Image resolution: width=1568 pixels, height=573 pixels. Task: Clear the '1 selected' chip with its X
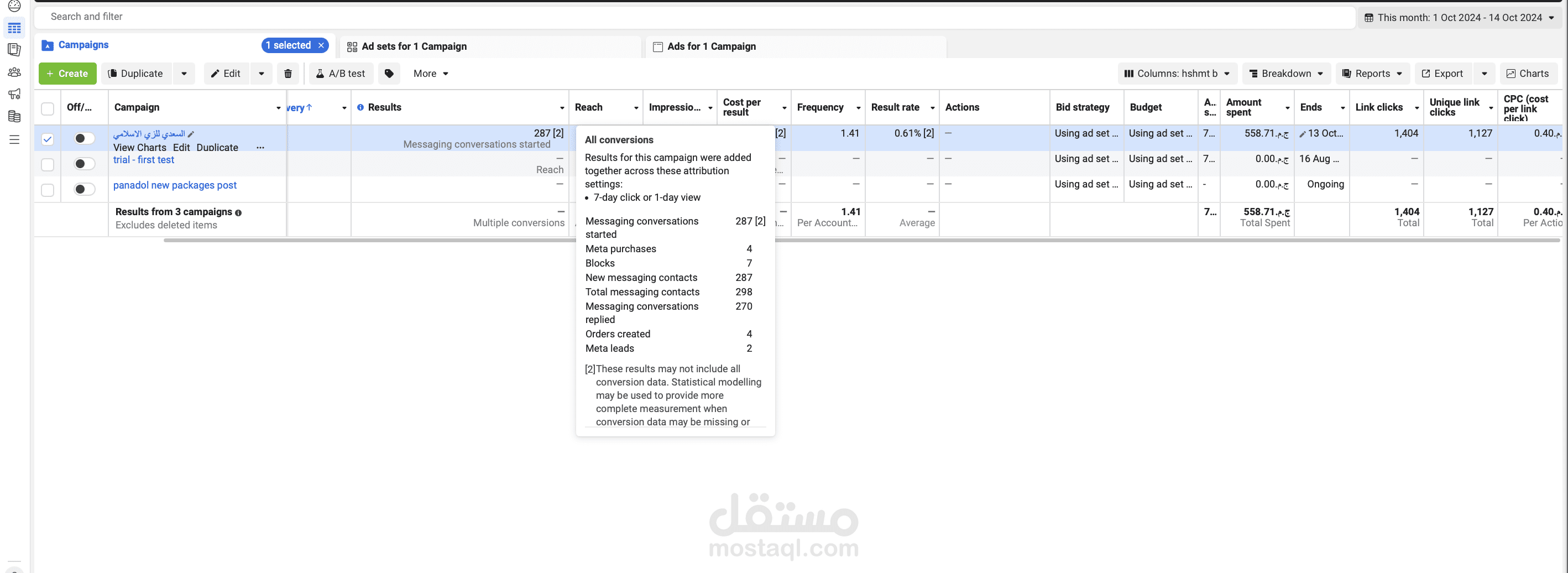321,46
